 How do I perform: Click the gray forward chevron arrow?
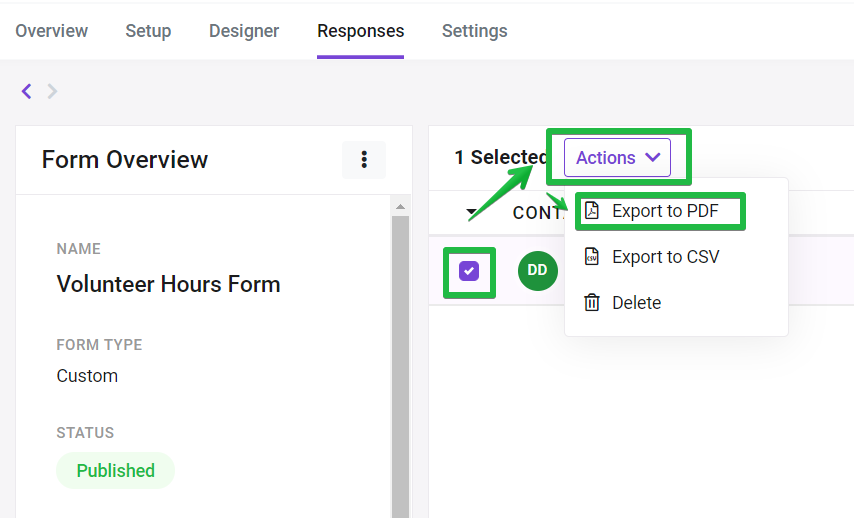point(52,91)
